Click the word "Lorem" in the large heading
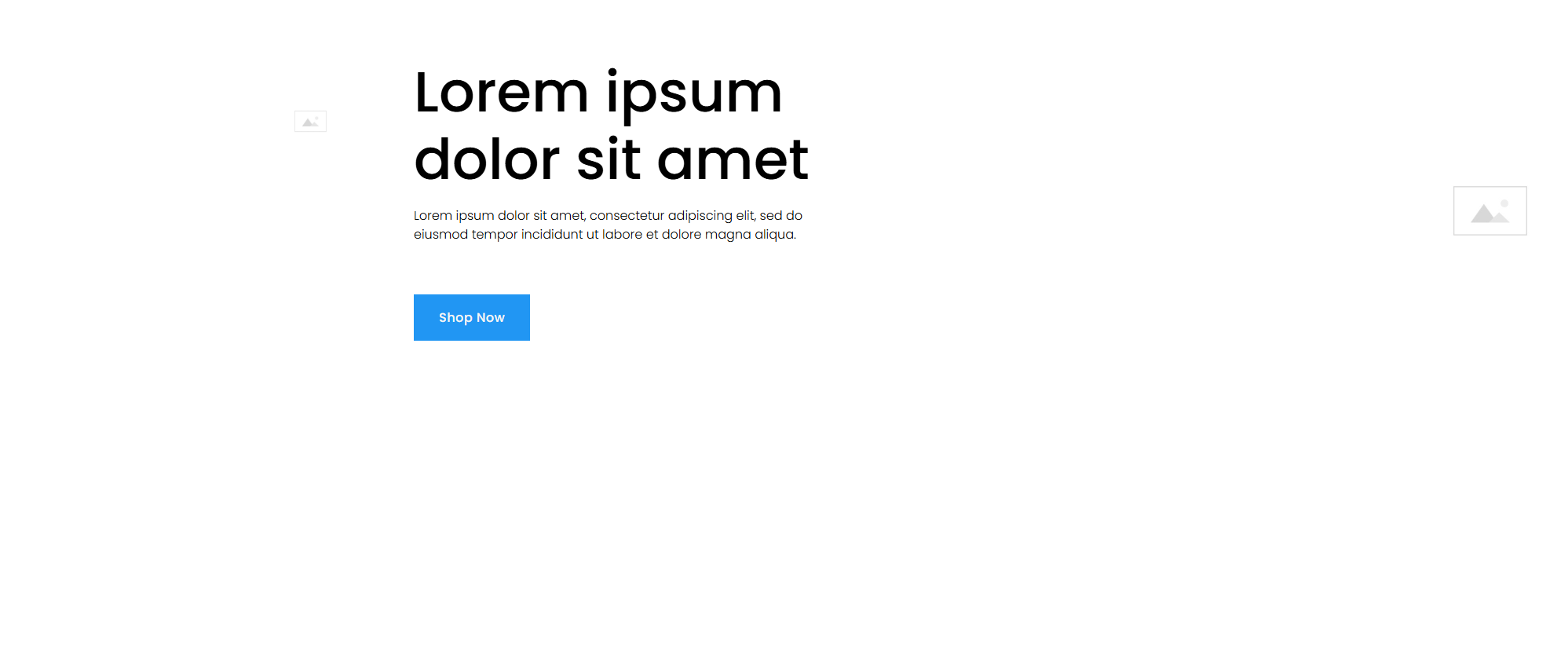Image resolution: width=1568 pixels, height=672 pixels. click(x=501, y=93)
